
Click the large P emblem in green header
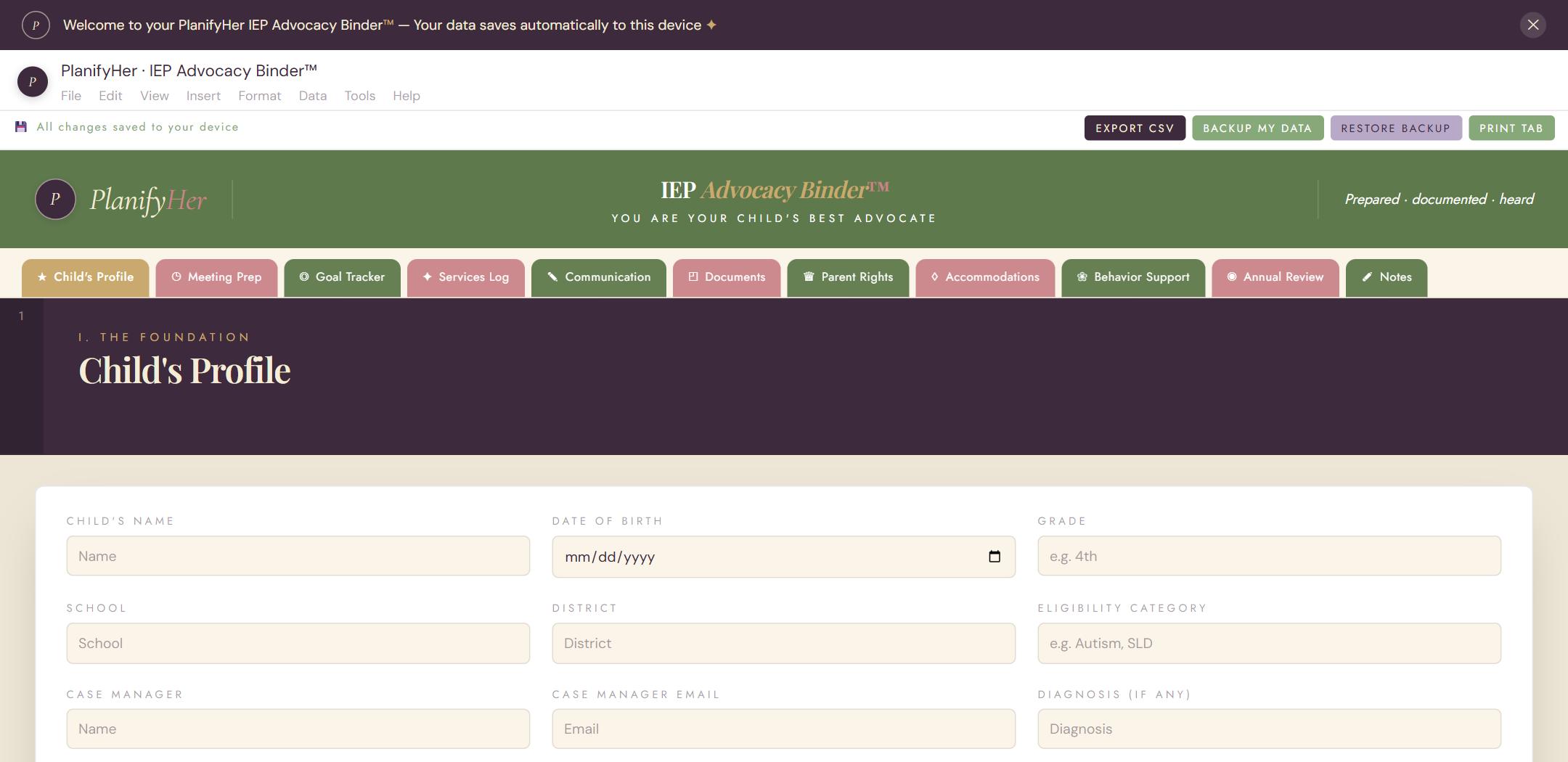(55, 199)
